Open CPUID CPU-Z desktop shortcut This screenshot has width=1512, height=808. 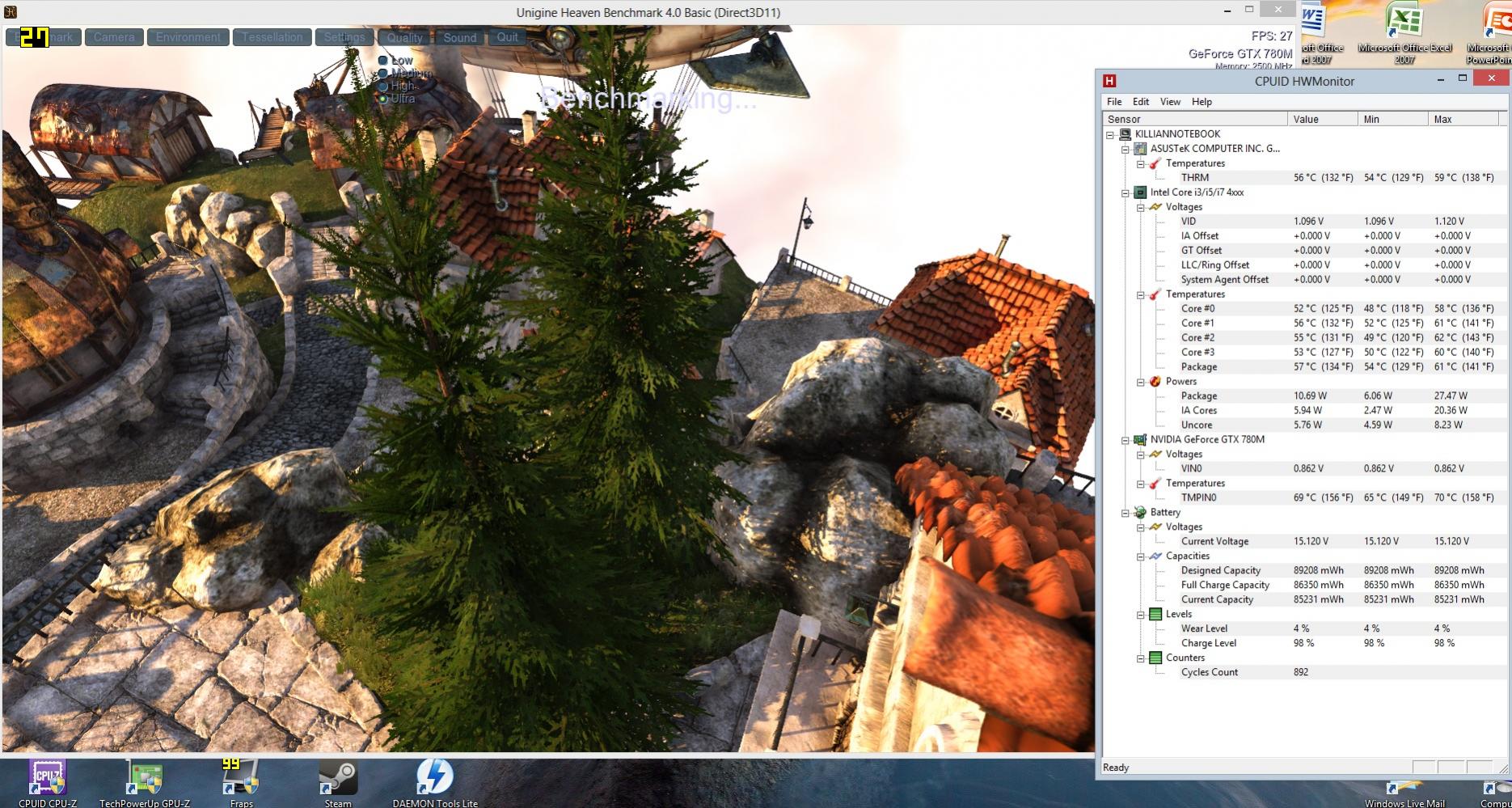48,781
